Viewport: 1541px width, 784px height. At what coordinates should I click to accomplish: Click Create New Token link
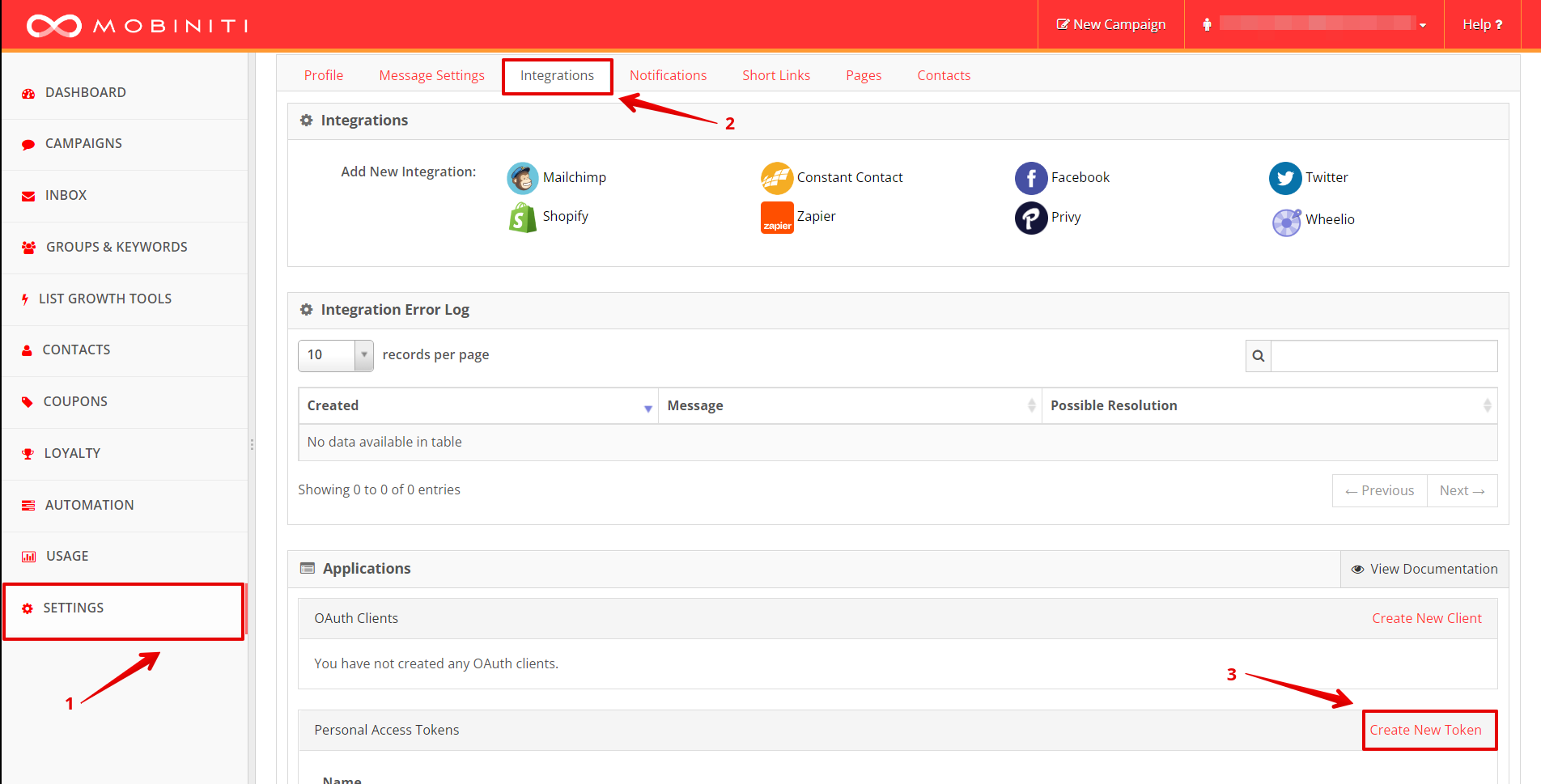tap(1425, 731)
